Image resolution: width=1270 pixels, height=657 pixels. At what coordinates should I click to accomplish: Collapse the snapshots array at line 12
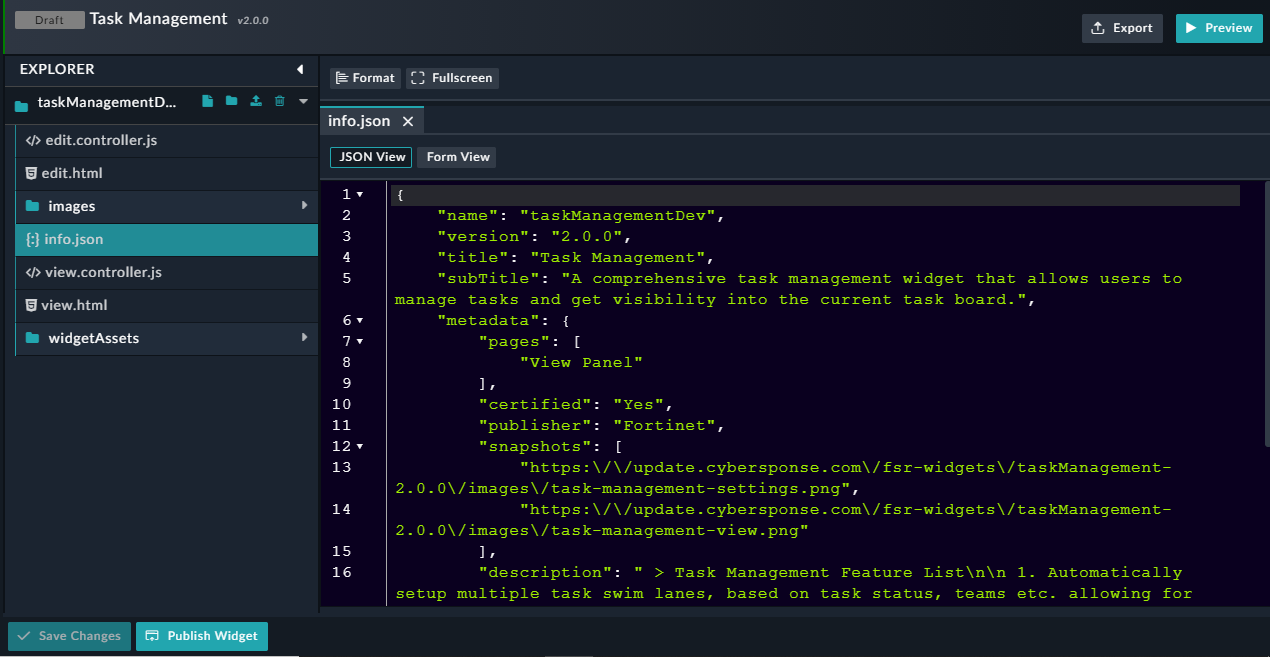tap(360, 446)
